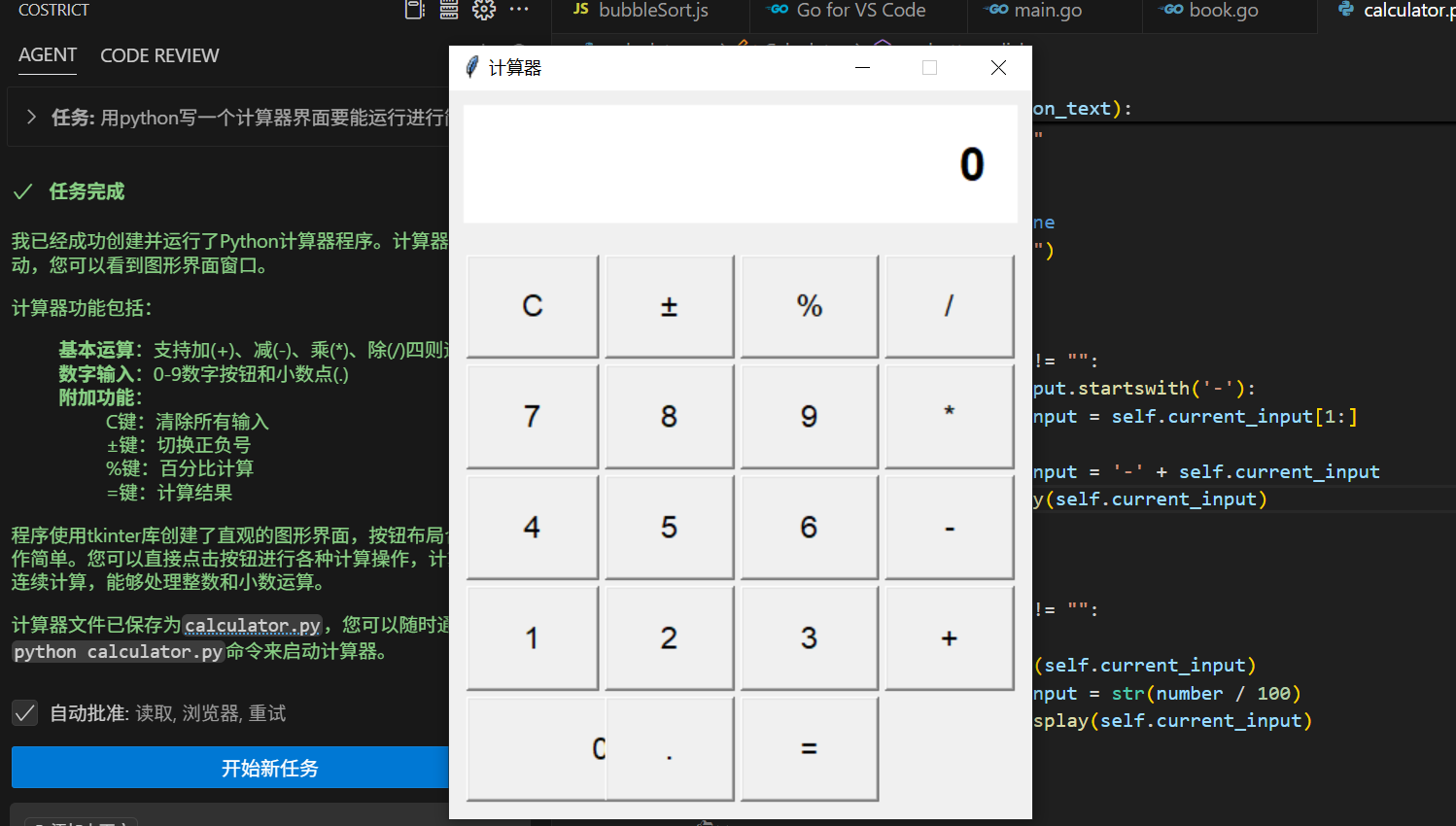Switch to the AGENT tab
1456x826 pixels.
click(x=48, y=55)
